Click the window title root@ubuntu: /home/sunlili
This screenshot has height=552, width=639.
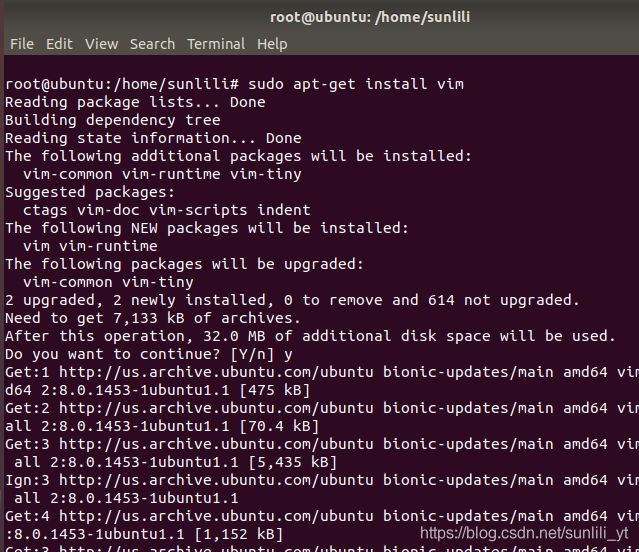click(370, 17)
